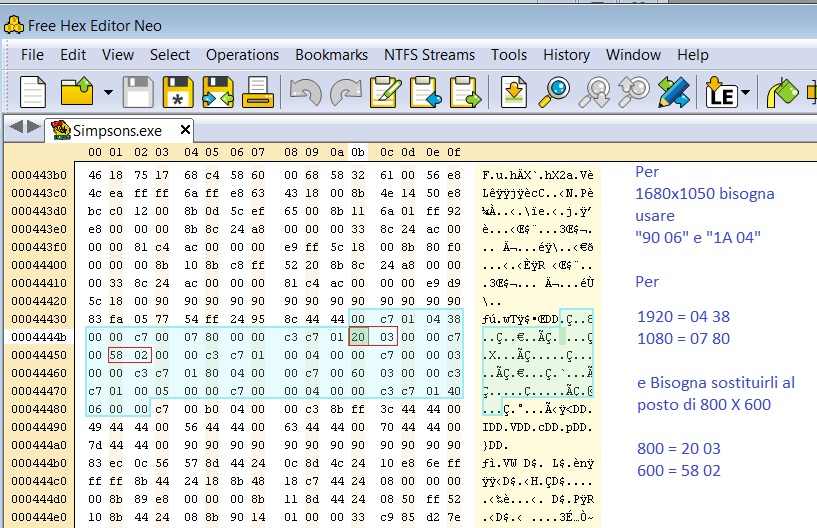Click column header 00
This screenshot has height=528, width=817.
pyautogui.click(x=95, y=152)
